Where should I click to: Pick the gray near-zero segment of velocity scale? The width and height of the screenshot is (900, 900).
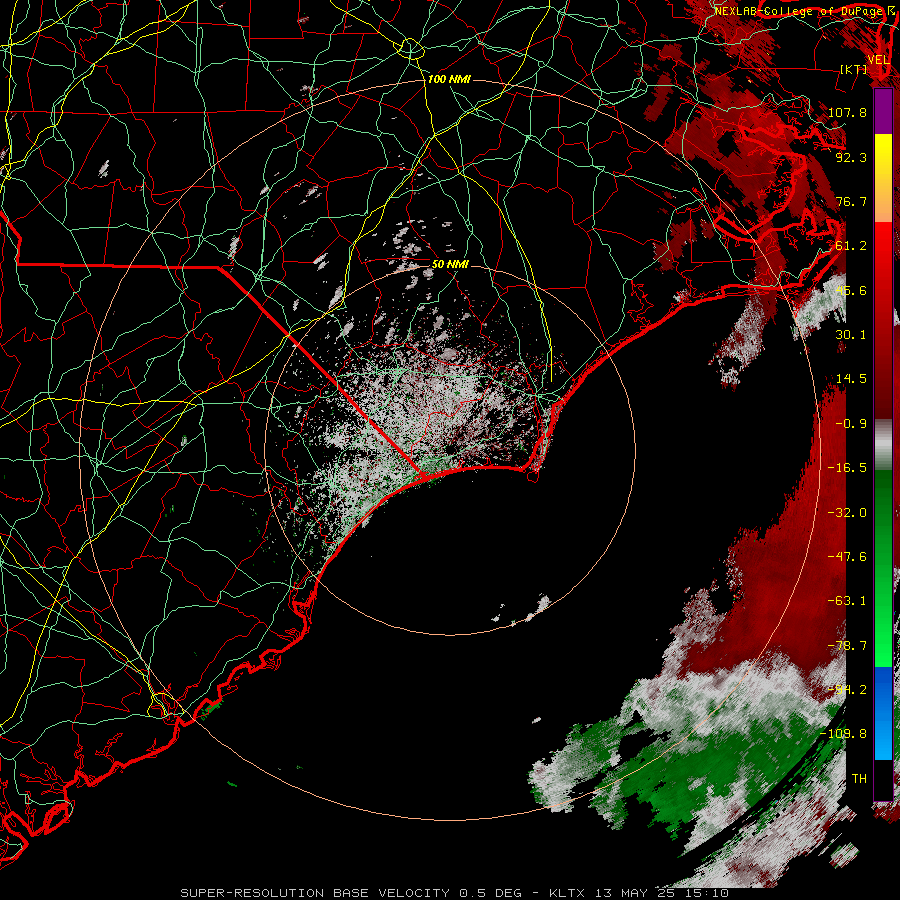point(883,445)
